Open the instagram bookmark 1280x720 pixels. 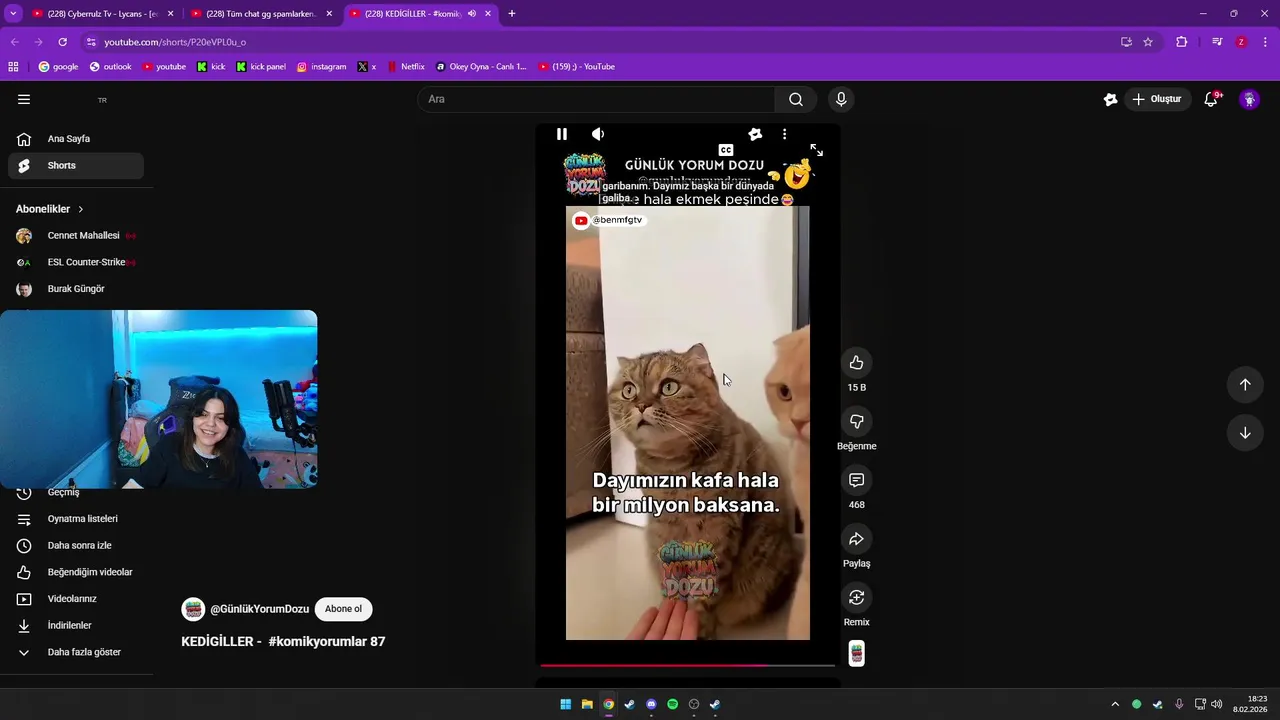tap(321, 67)
